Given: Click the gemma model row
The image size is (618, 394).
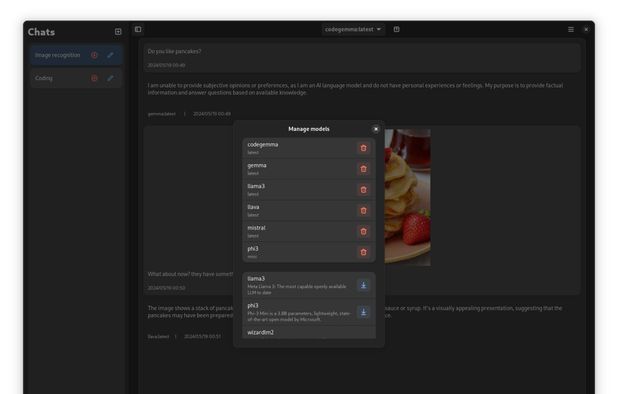Looking at the screenshot, I should pos(309,169).
